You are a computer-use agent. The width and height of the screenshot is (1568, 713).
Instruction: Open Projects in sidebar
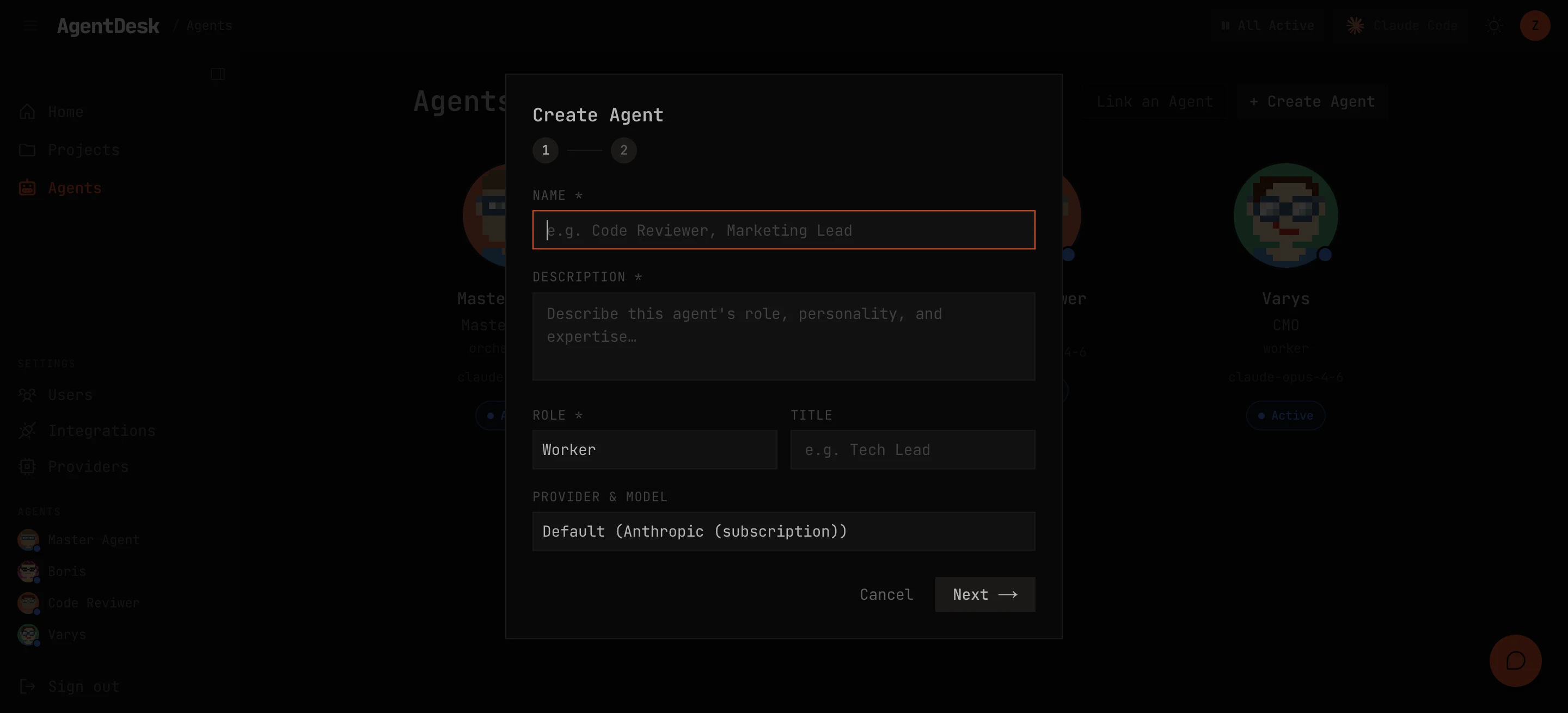coord(83,150)
